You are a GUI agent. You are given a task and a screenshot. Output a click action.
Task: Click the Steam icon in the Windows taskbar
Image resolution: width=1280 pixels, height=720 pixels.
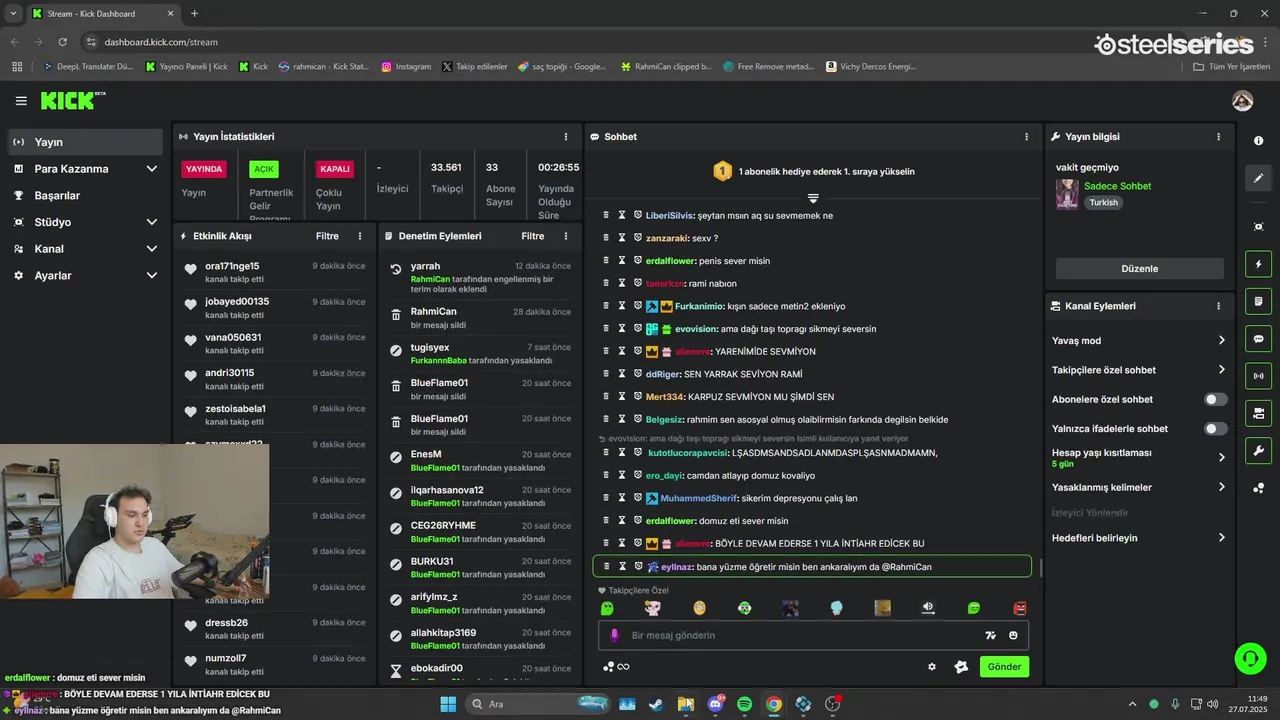pyautogui.click(x=656, y=704)
